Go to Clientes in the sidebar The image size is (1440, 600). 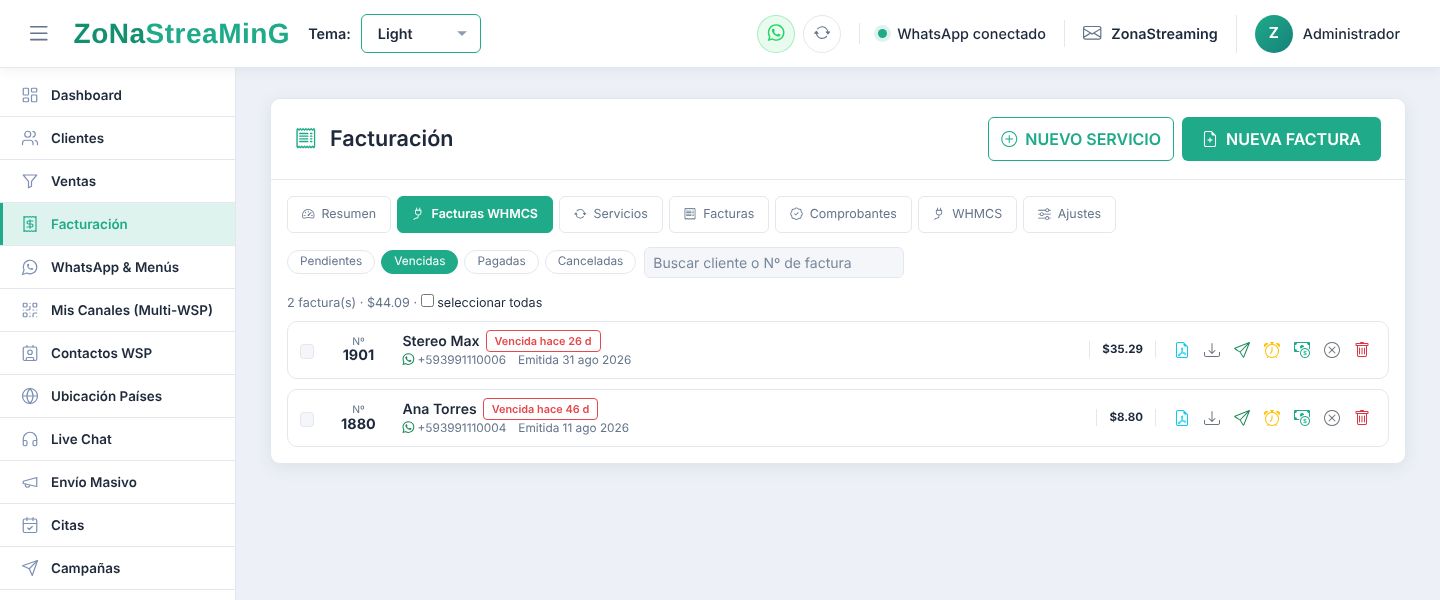pos(118,138)
